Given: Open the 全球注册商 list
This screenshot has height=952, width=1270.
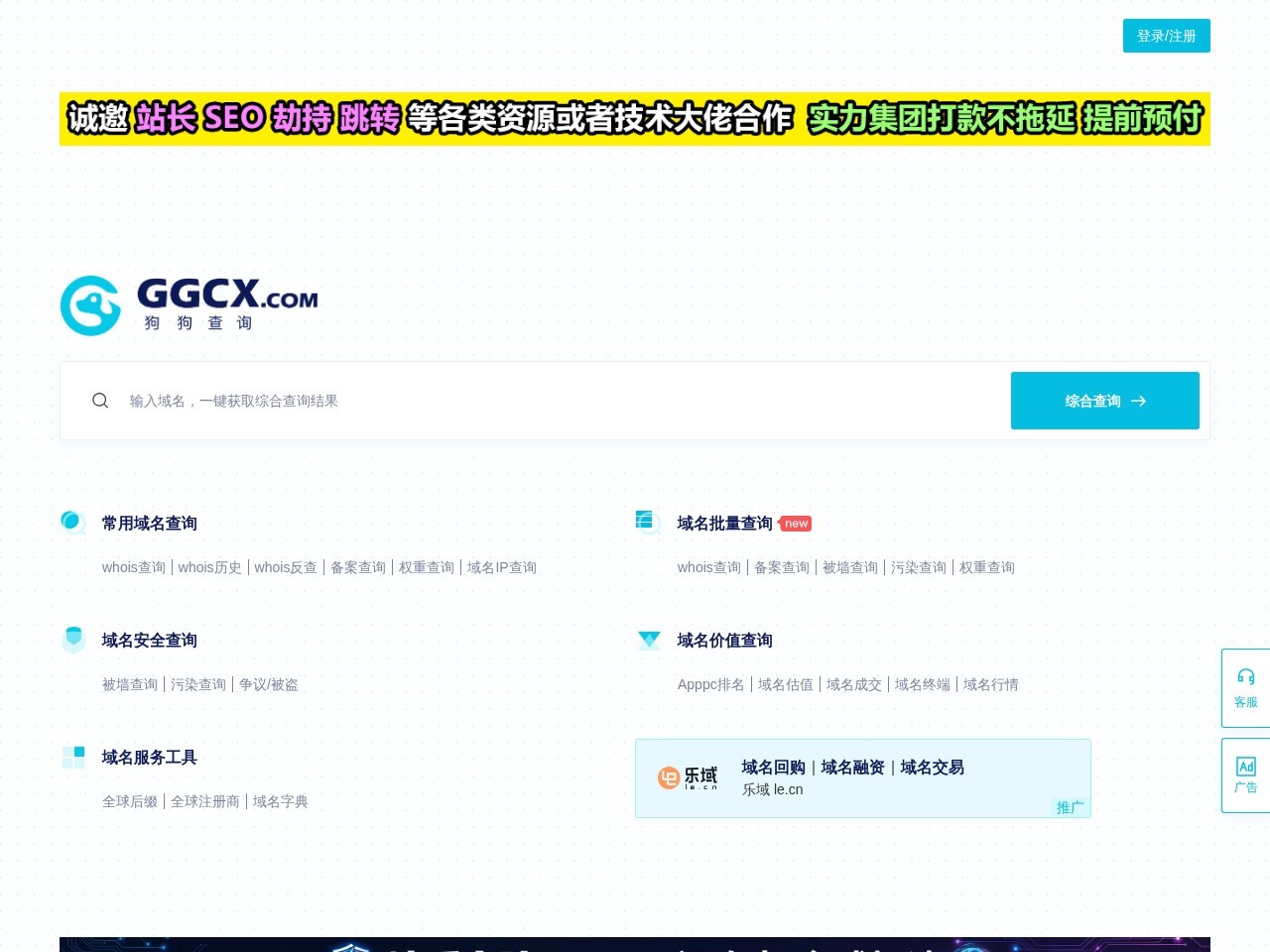Looking at the screenshot, I should pos(205,801).
